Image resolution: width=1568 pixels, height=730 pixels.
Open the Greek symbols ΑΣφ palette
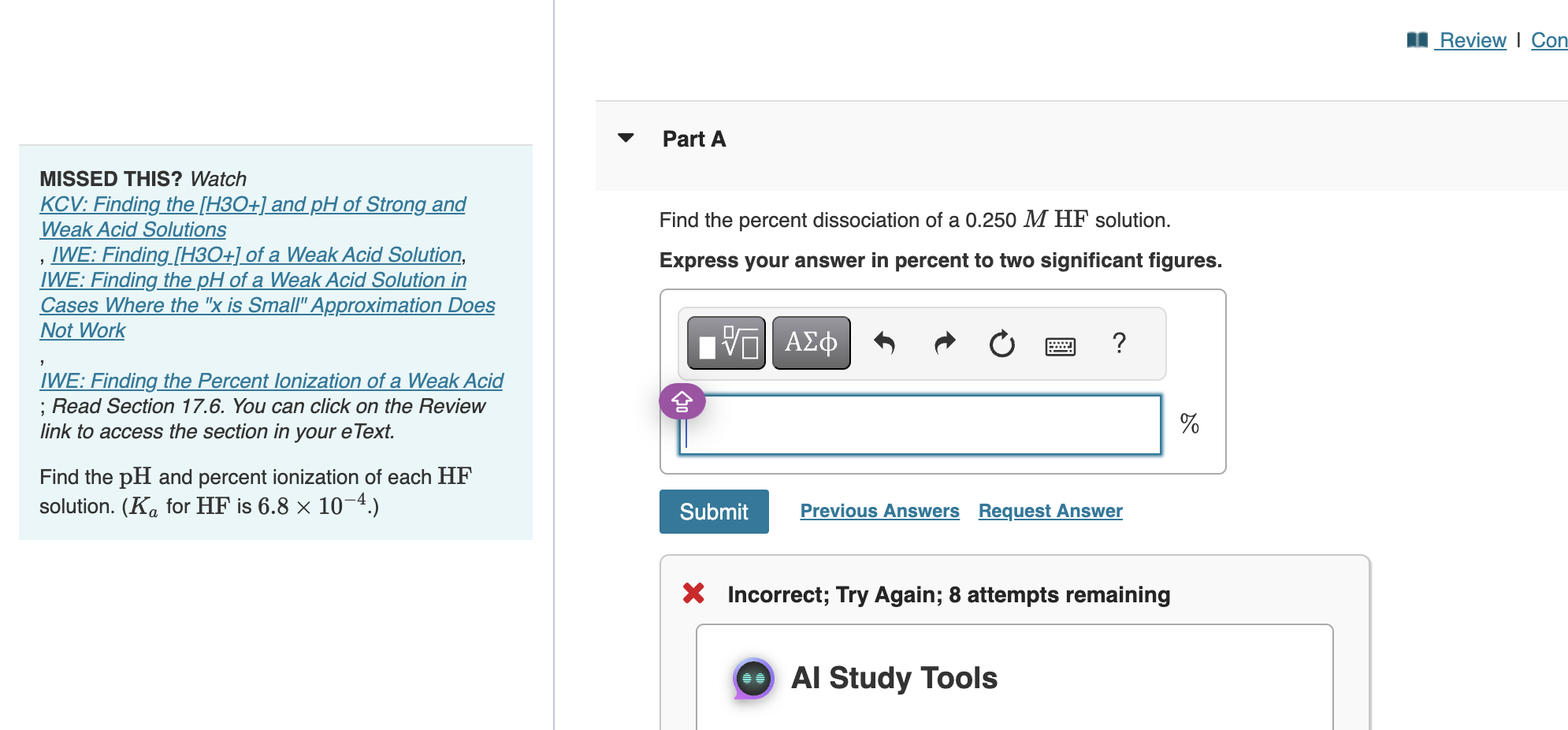(810, 342)
